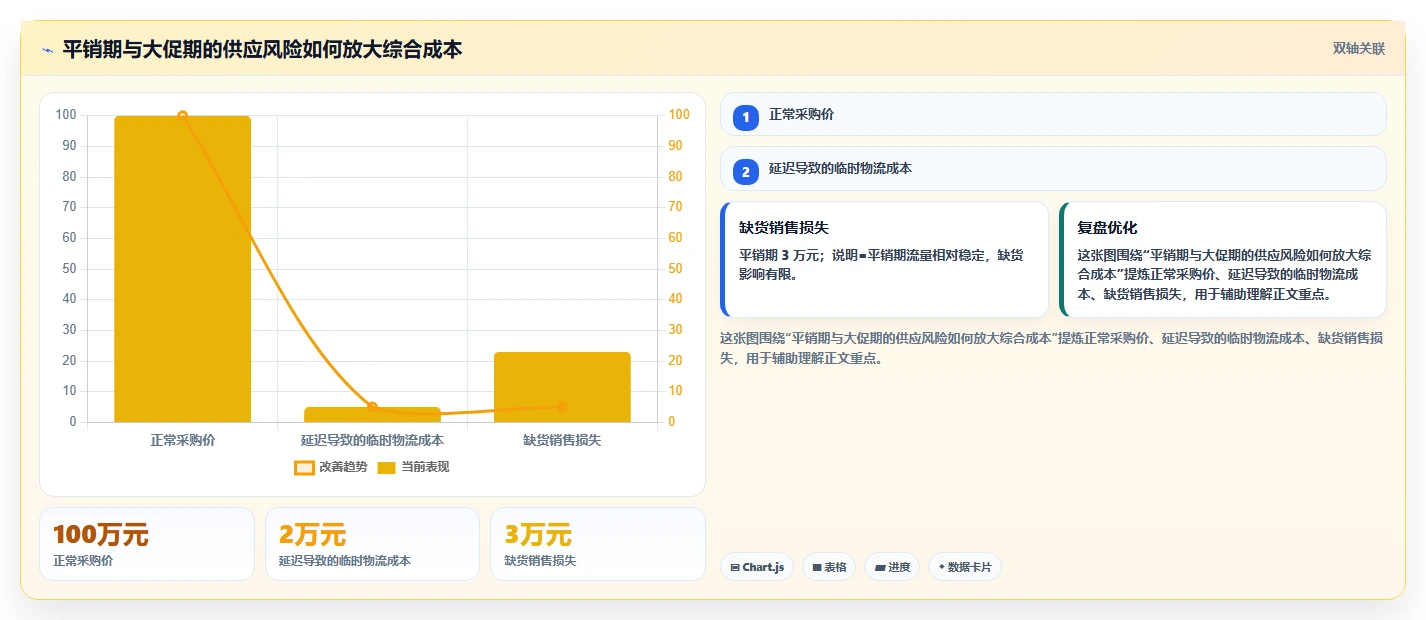The width and height of the screenshot is (1426, 620).
Task: Click the lightning icon beside the title
Action: coord(47,50)
